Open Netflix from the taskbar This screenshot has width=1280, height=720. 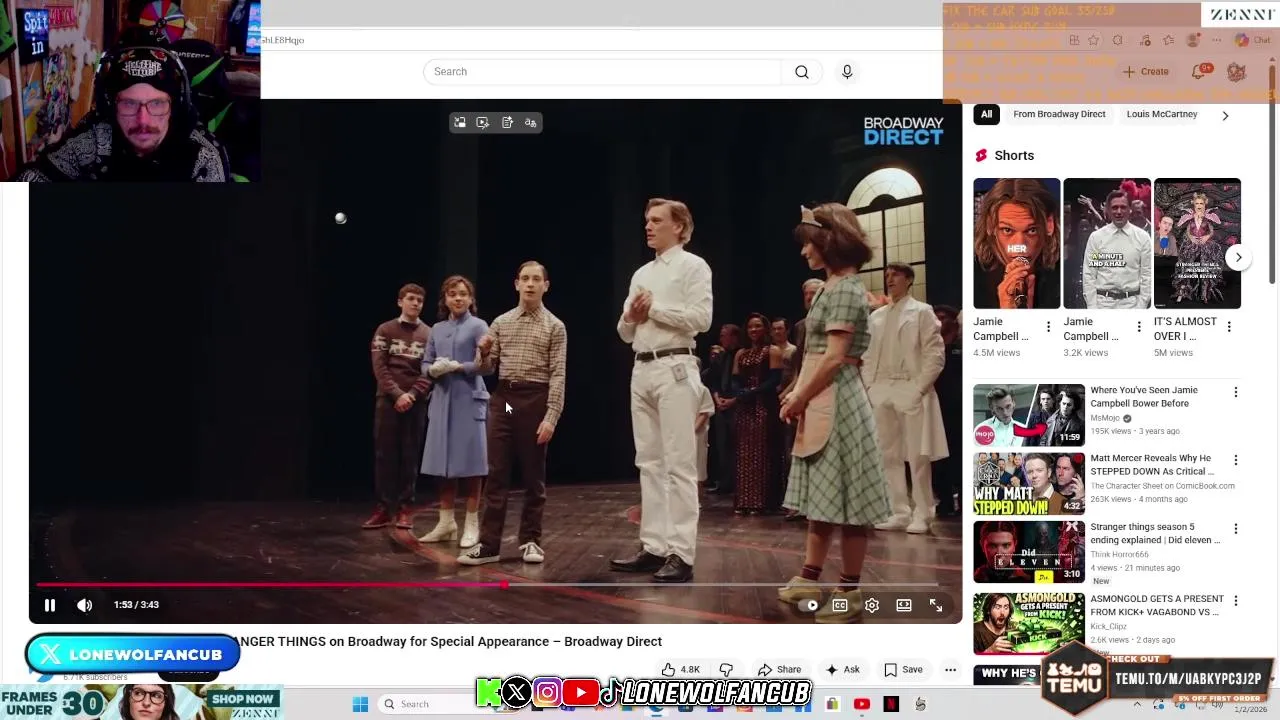[891, 704]
